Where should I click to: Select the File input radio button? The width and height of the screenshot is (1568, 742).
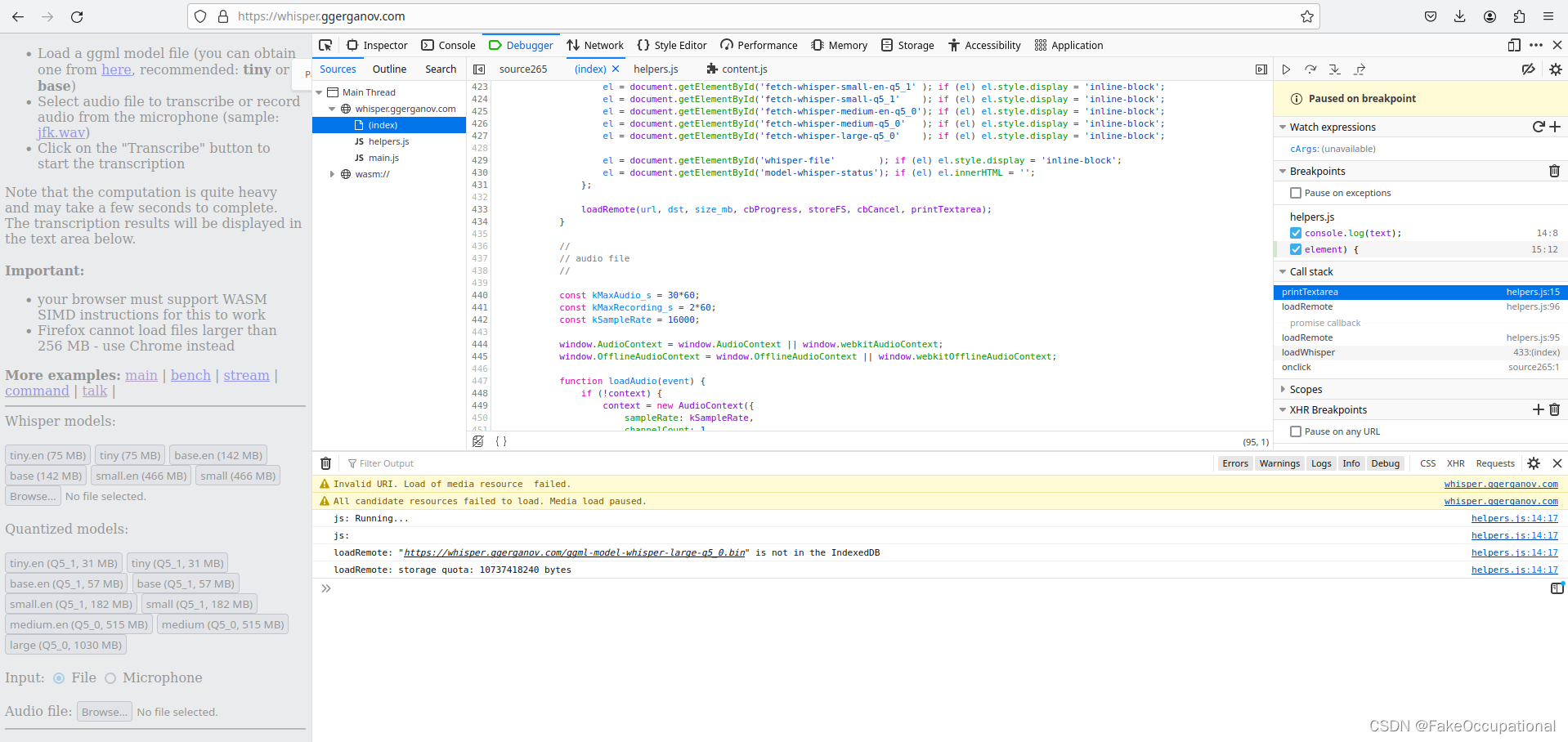coord(59,678)
